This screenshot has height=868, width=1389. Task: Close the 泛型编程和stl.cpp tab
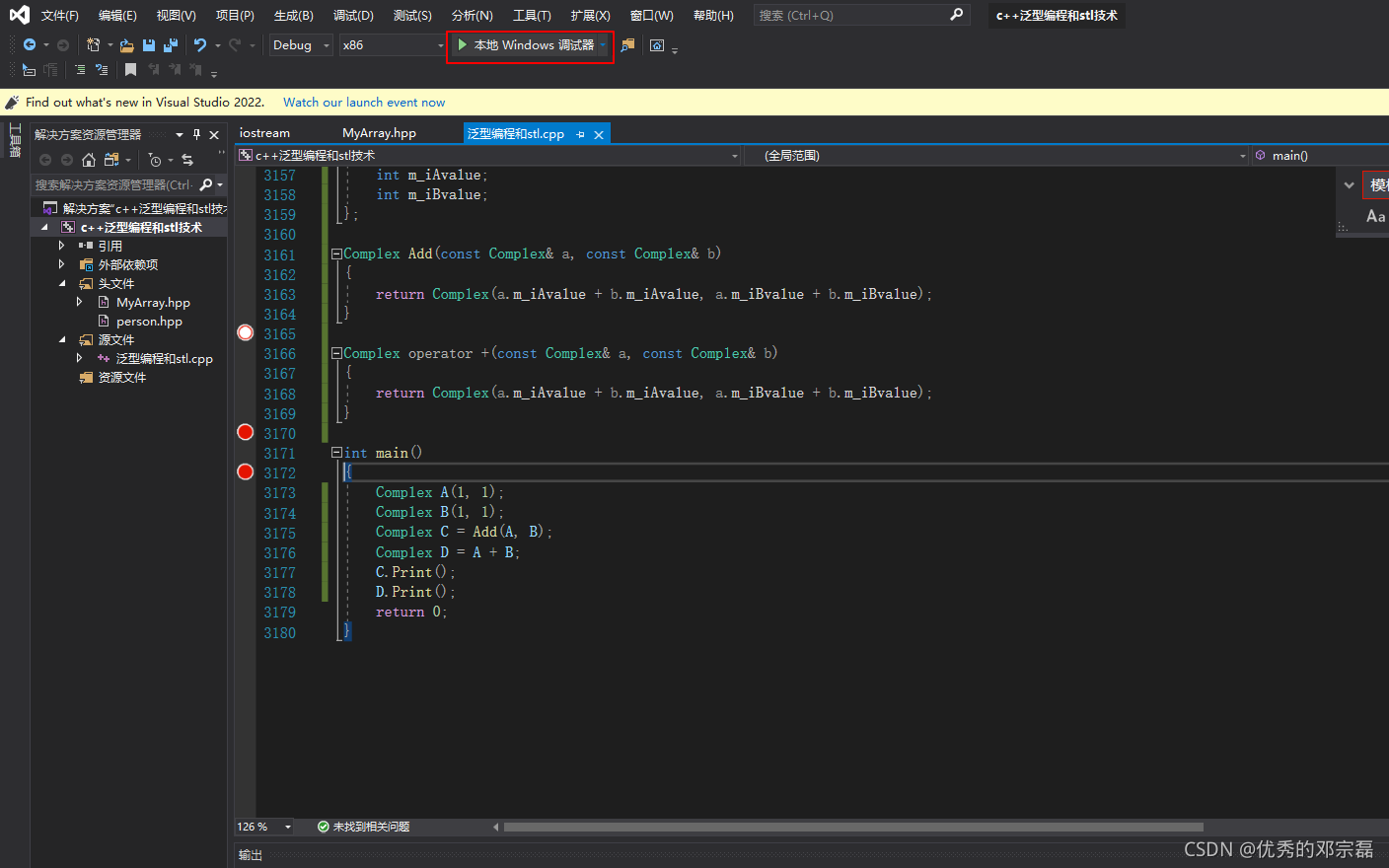pos(599,134)
